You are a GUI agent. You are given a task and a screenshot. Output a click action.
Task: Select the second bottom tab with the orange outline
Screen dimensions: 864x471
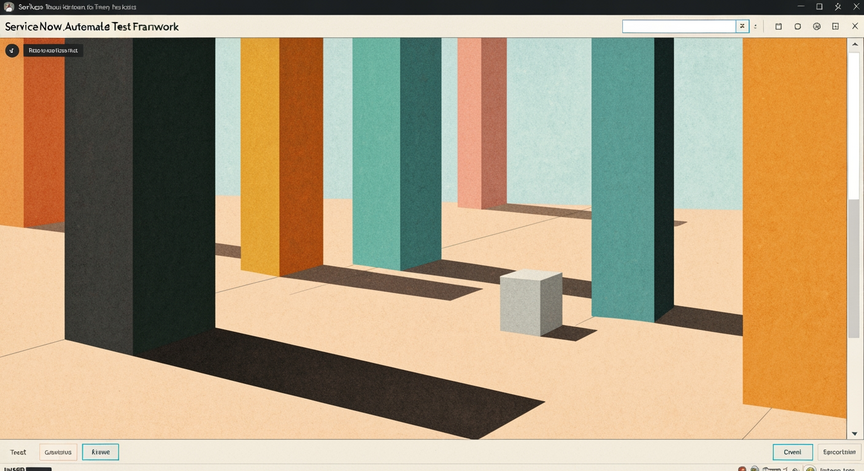point(58,452)
